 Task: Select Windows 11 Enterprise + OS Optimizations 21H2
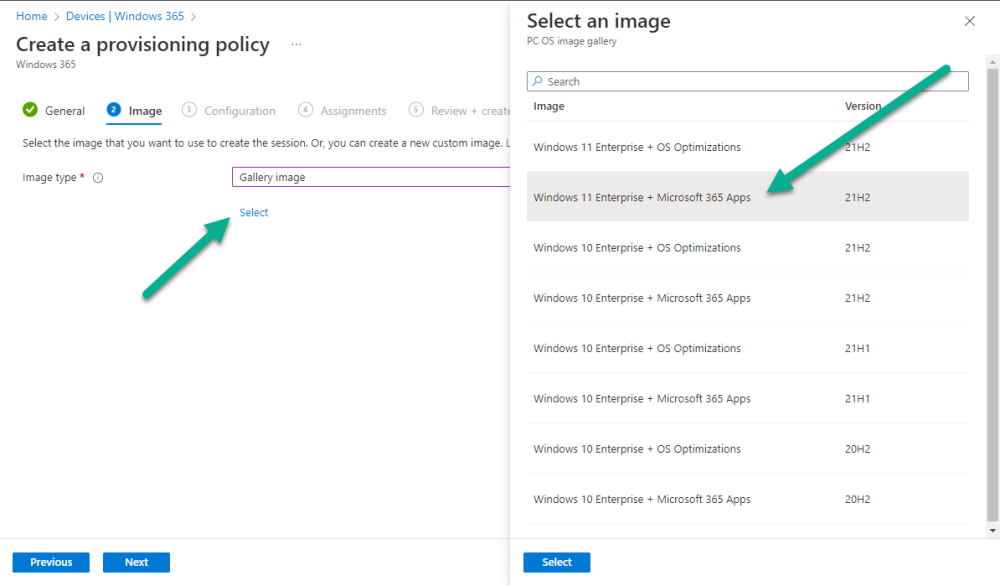(x=747, y=147)
